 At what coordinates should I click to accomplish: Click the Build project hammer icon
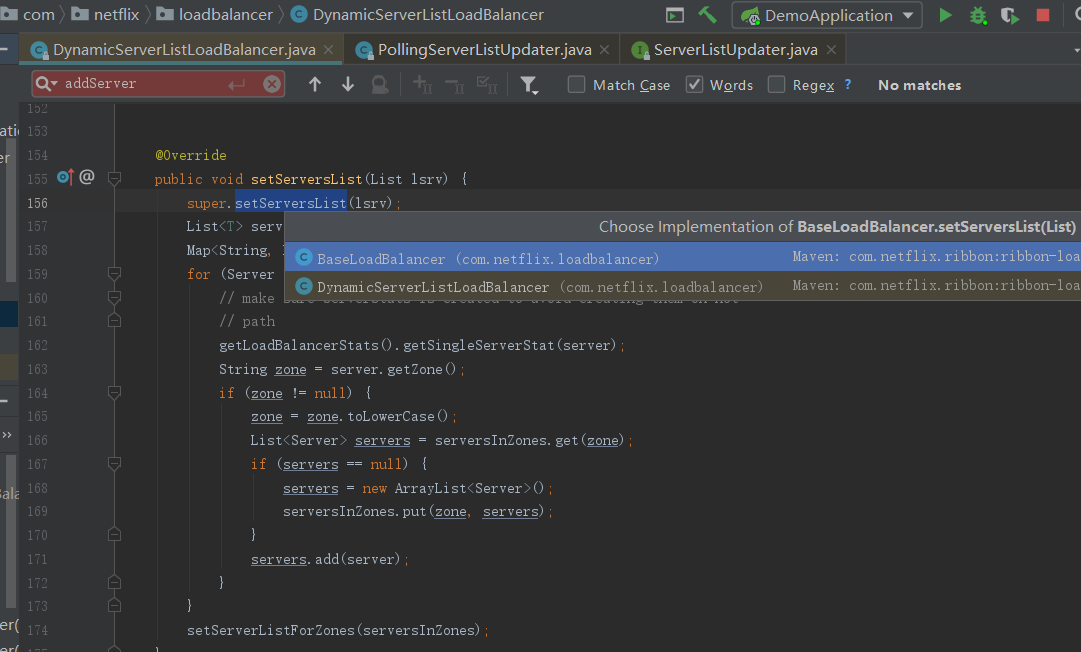(x=707, y=14)
